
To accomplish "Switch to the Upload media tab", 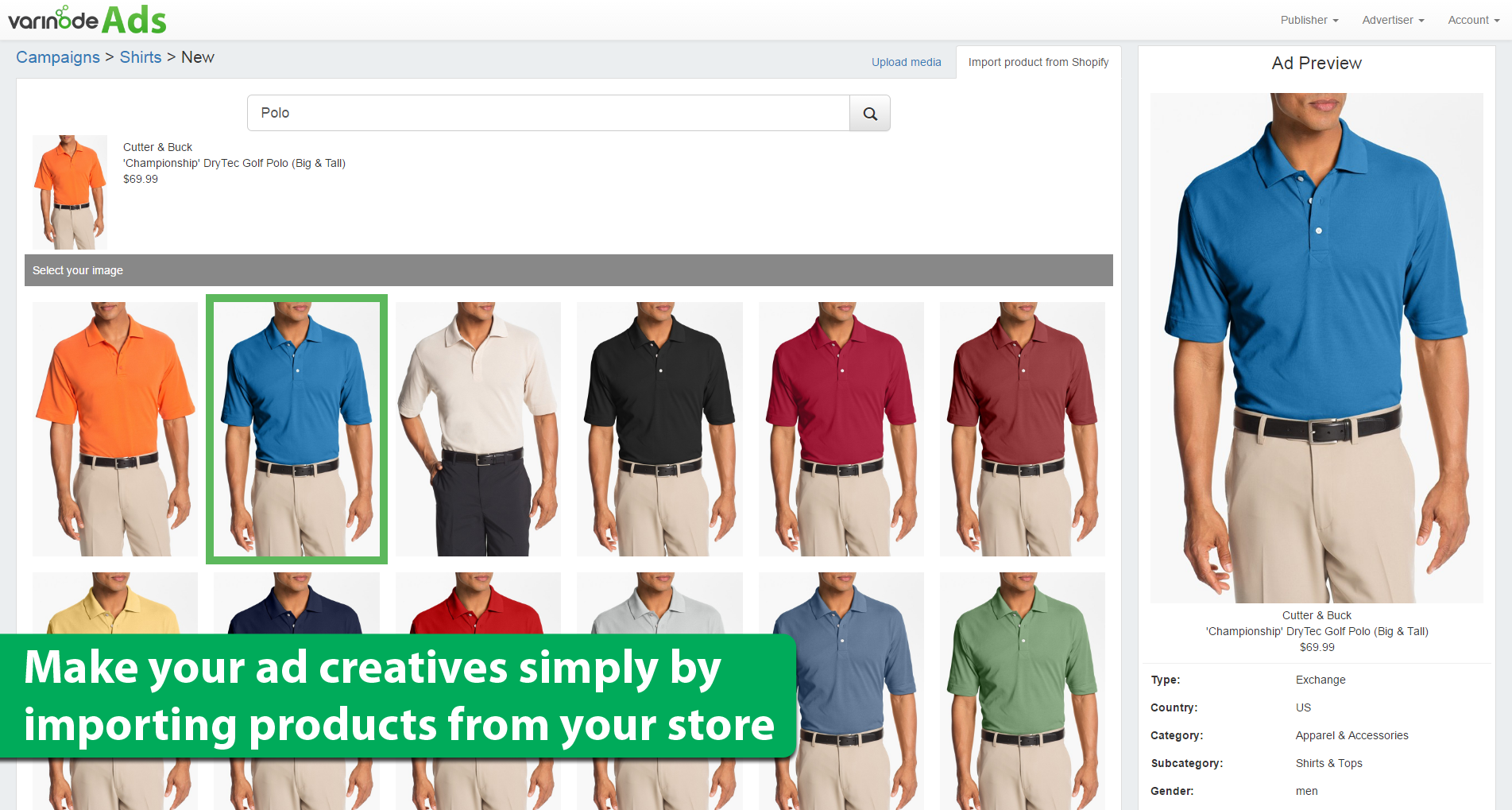I will [x=906, y=62].
